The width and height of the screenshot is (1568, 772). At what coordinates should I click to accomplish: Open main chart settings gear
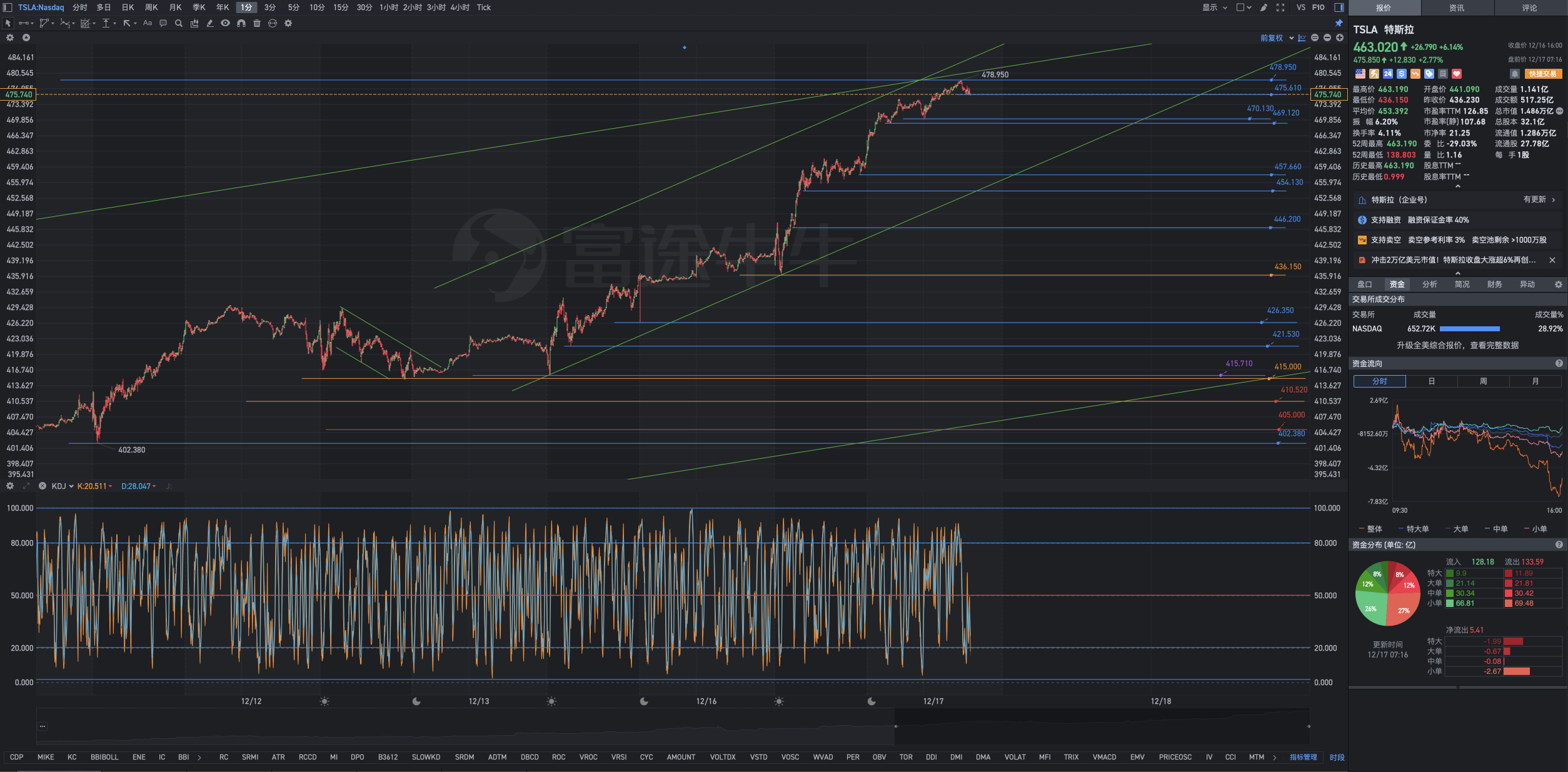pos(10,38)
